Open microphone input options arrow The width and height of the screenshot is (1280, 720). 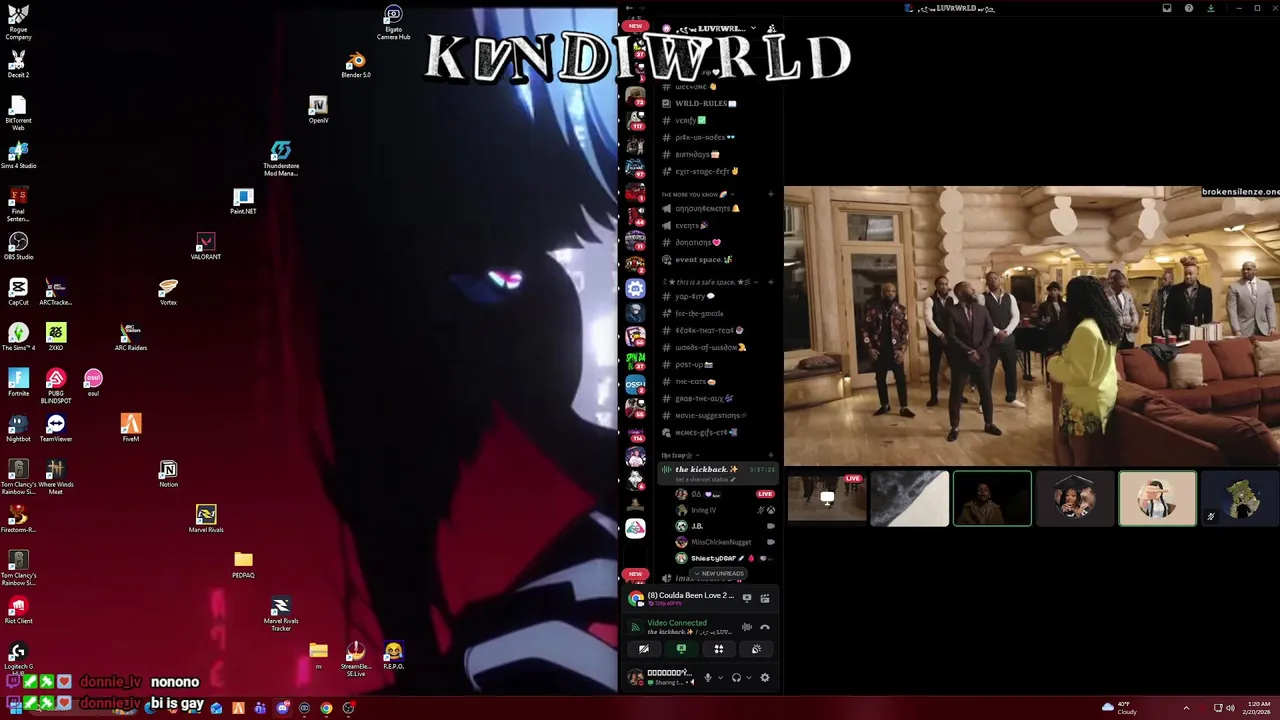(x=720, y=678)
